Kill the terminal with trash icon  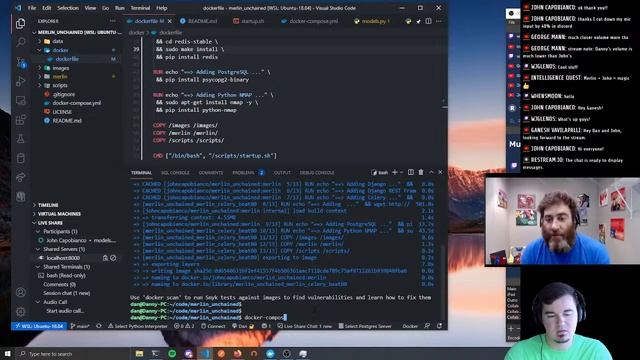(x=421, y=172)
